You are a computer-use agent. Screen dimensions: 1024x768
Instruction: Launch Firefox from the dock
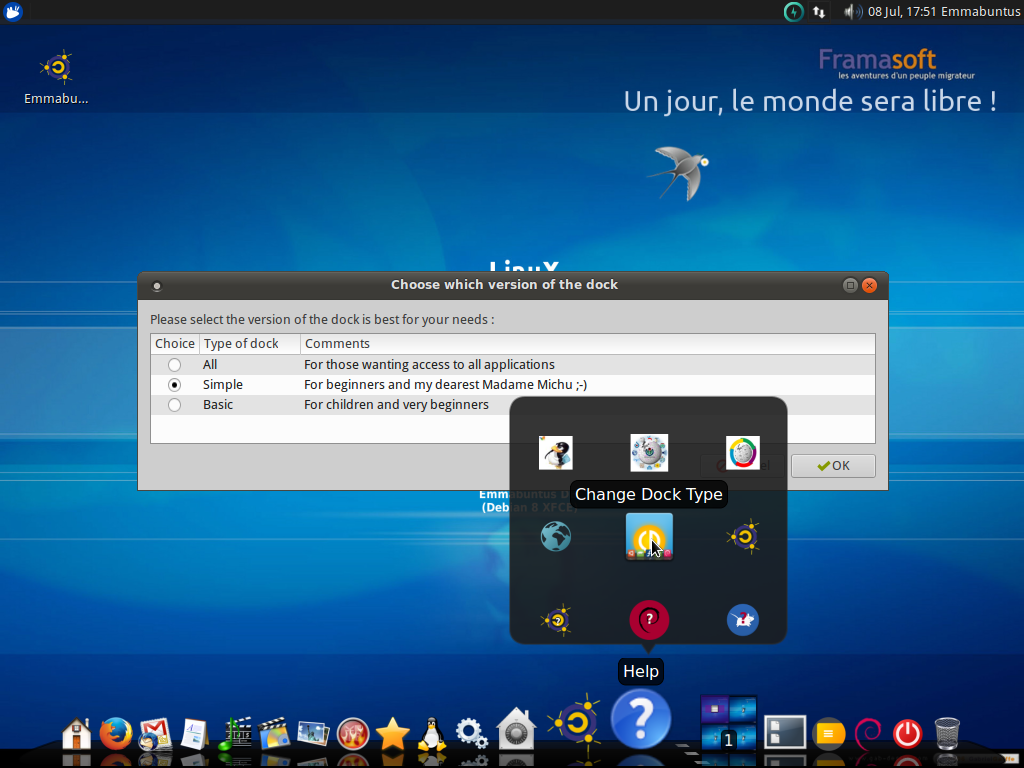[116, 733]
